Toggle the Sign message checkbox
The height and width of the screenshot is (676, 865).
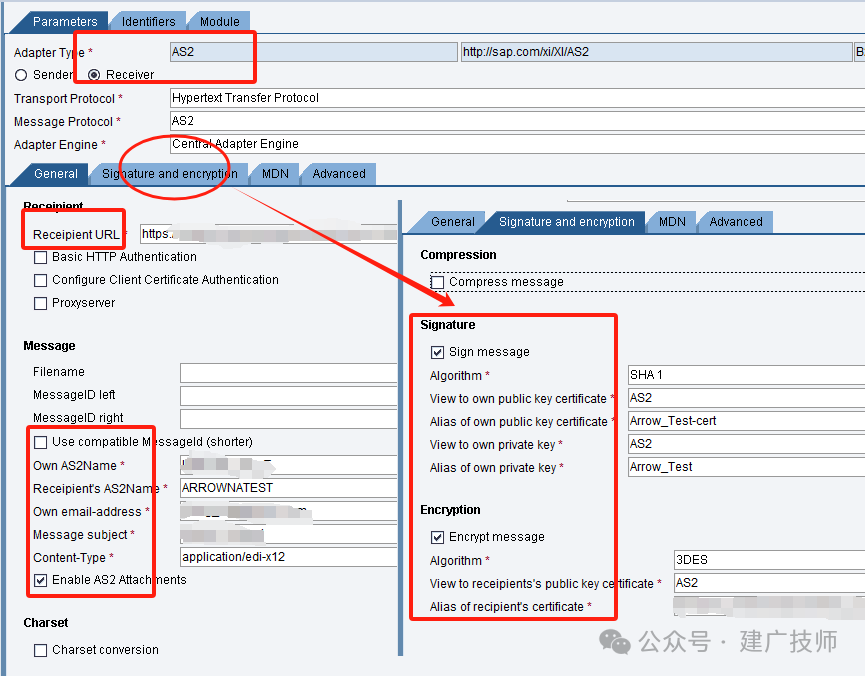(x=437, y=352)
